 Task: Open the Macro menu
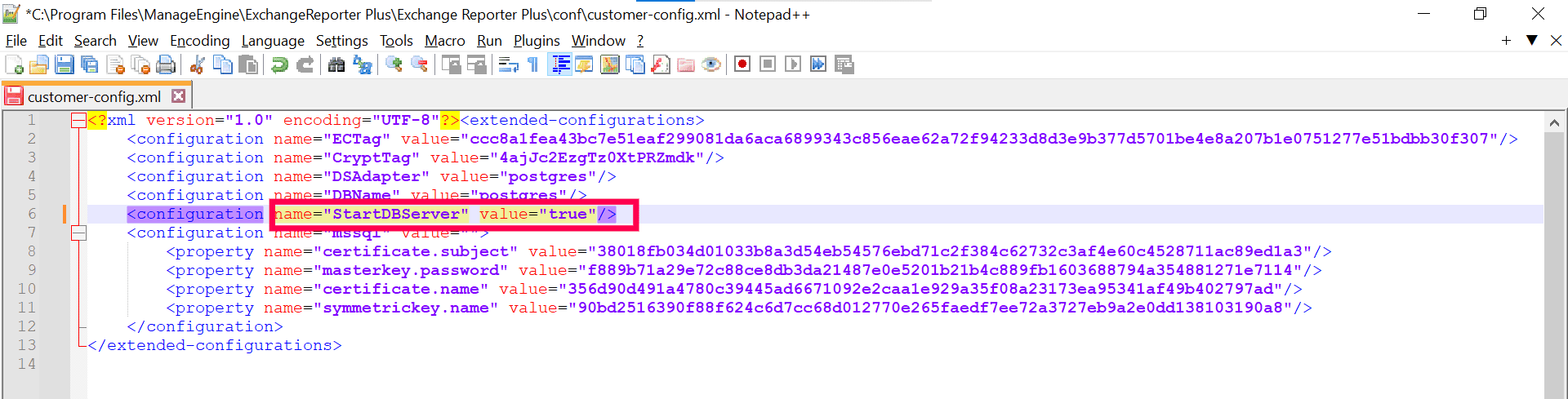point(444,41)
